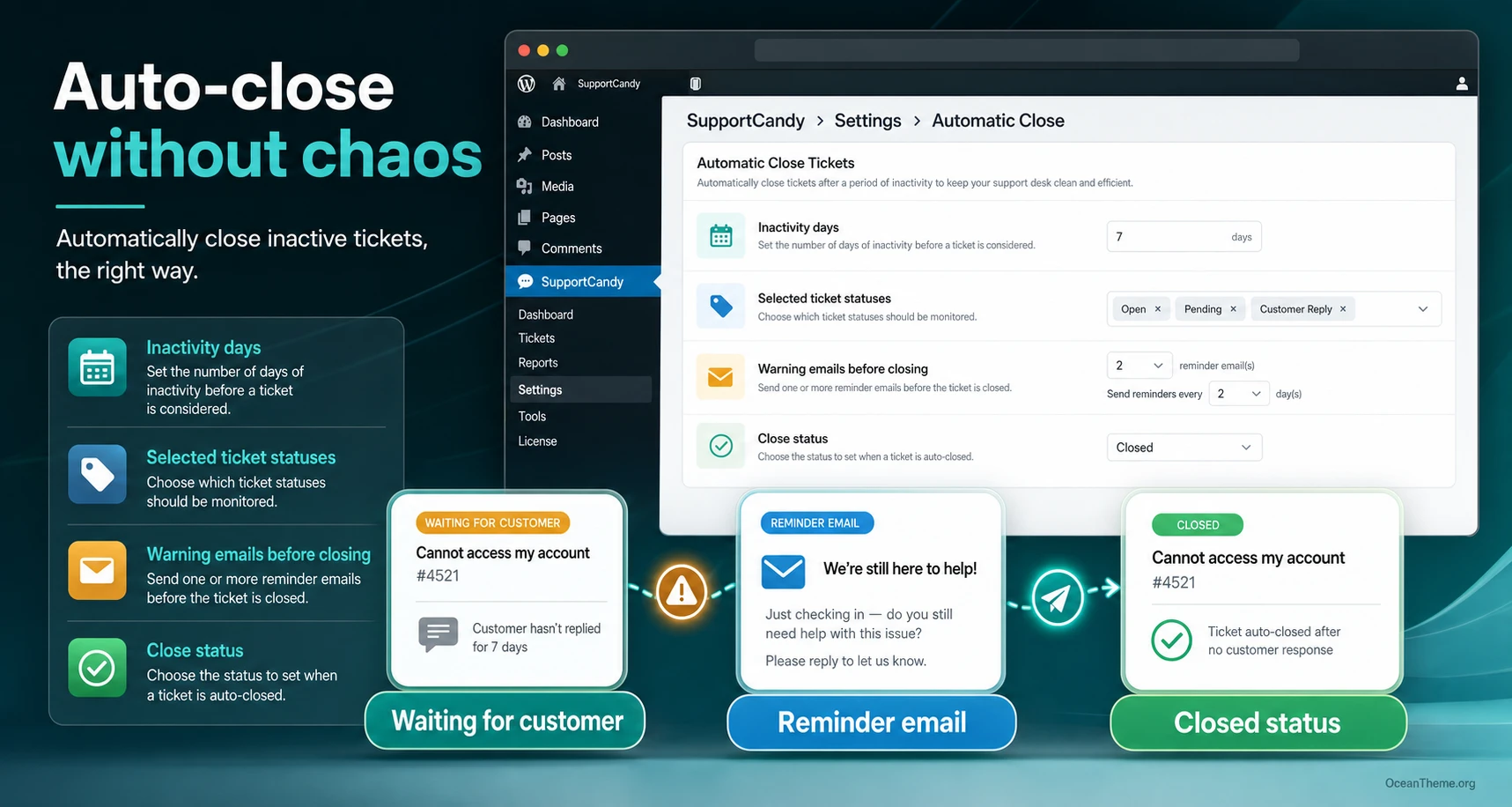The image size is (1512, 807).
Task: Click the chat bubble beside "Customer hasn't replied"
Action: pyautogui.click(x=438, y=634)
